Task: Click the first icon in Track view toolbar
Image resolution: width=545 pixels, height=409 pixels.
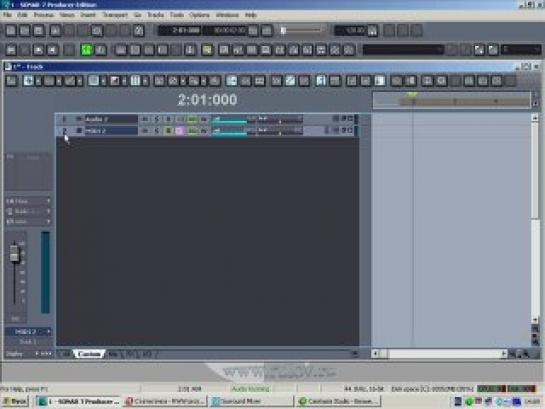Action: [11, 81]
